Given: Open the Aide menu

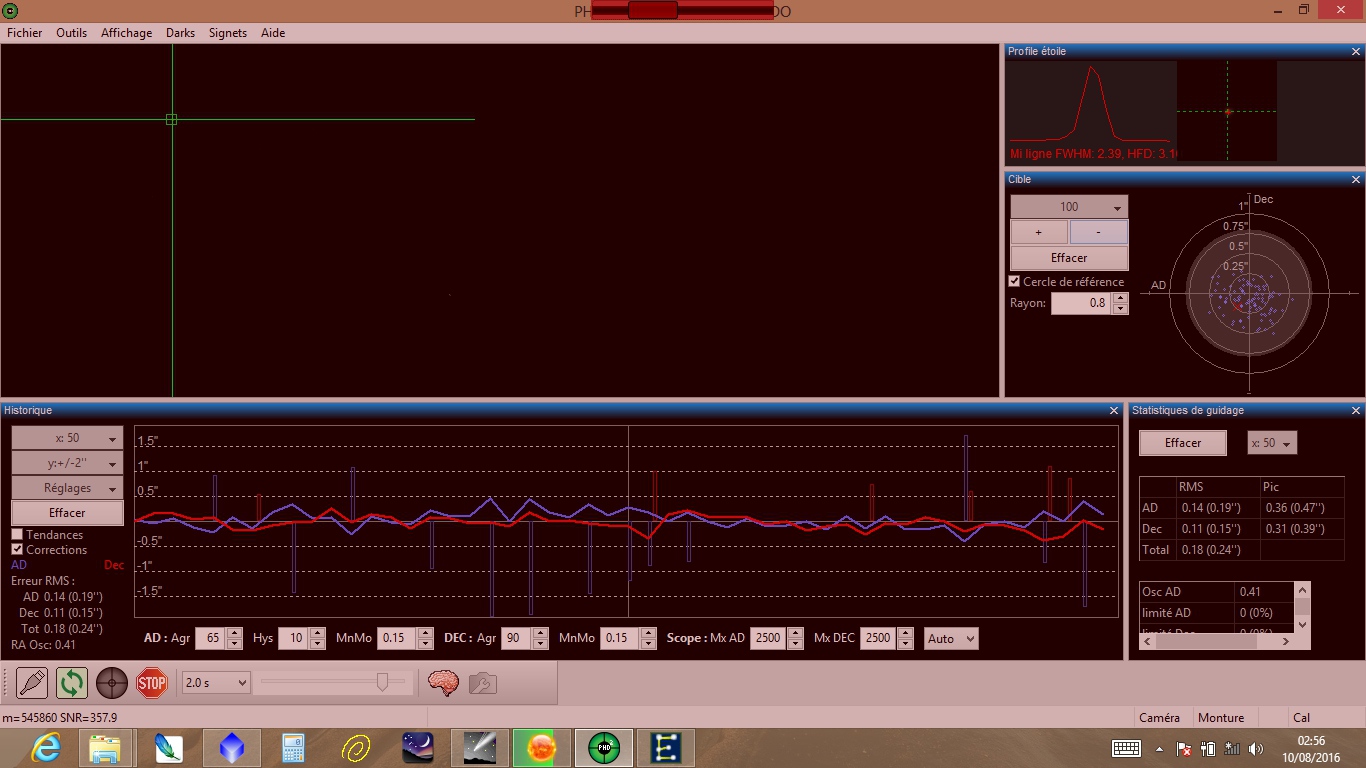Looking at the screenshot, I should click(273, 33).
